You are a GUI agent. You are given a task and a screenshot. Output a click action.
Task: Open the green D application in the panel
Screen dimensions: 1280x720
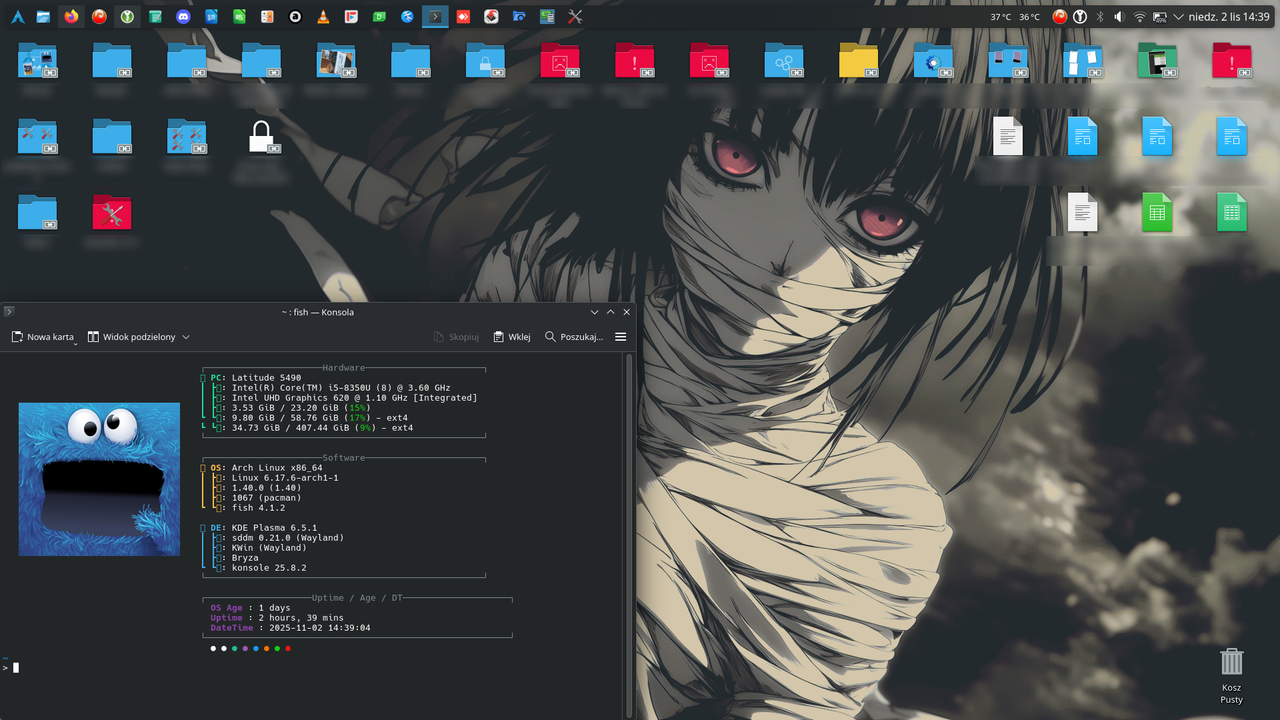[379, 17]
